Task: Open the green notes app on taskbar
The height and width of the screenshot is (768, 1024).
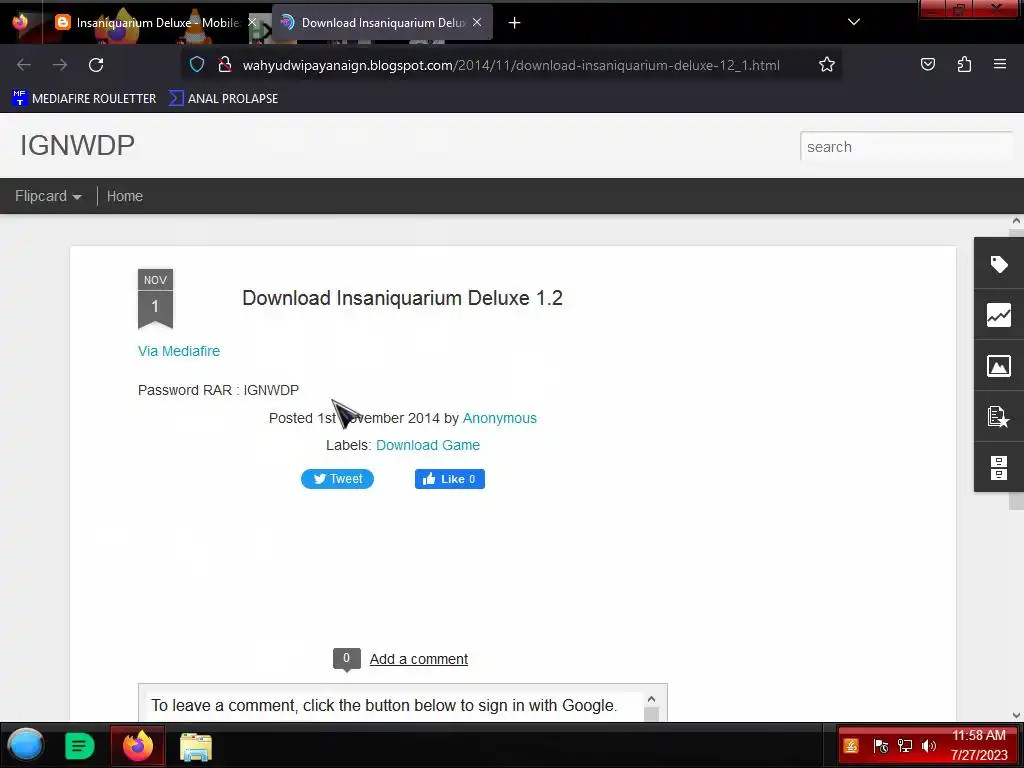Action: click(x=80, y=746)
